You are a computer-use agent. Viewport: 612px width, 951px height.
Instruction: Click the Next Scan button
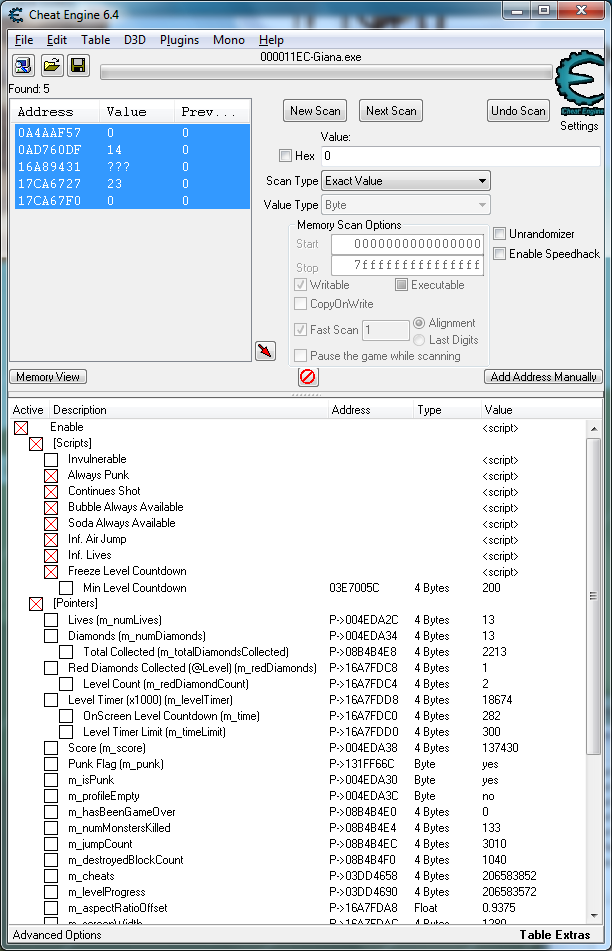(x=391, y=111)
